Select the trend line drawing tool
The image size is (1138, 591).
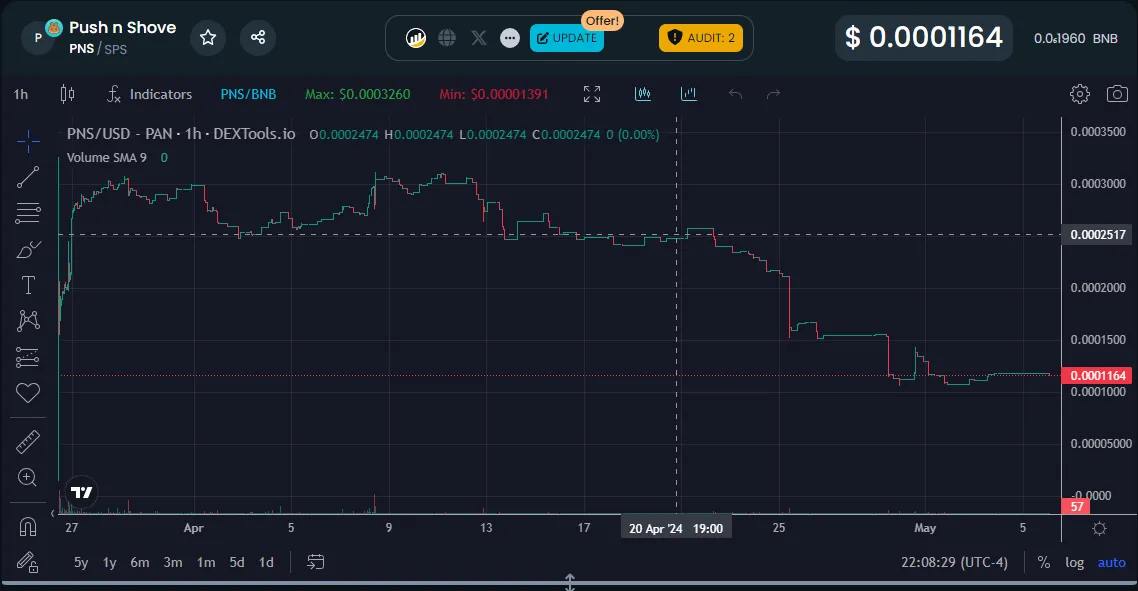coord(28,177)
